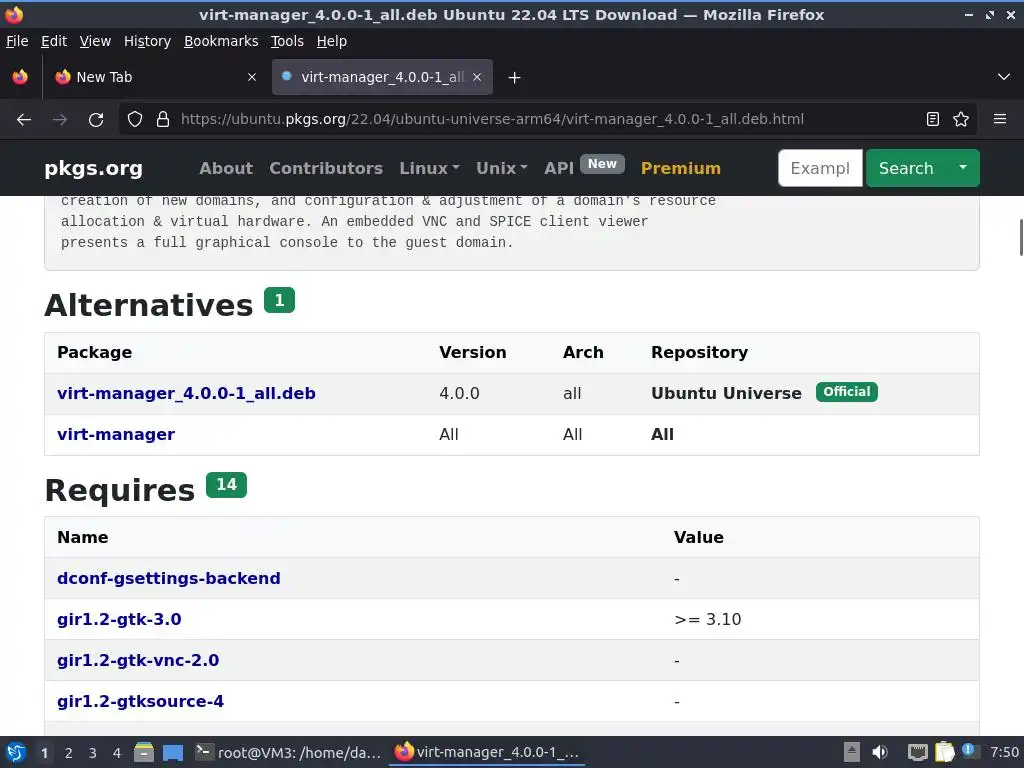Viewport: 1024px width, 768px height.
Task: Open the volume control in tray
Action: point(880,752)
